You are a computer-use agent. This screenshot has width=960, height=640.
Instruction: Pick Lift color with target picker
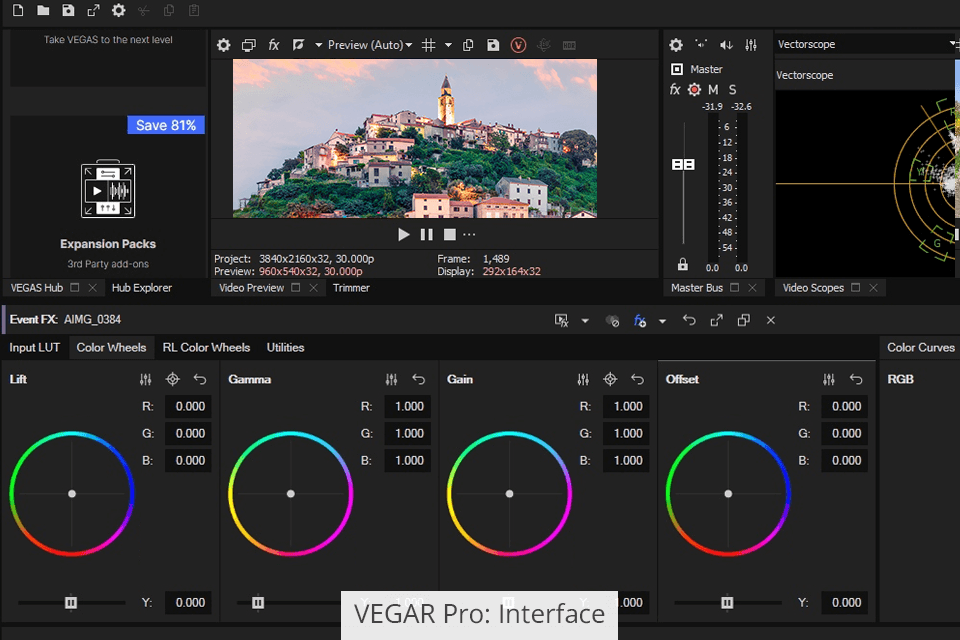[x=173, y=379]
